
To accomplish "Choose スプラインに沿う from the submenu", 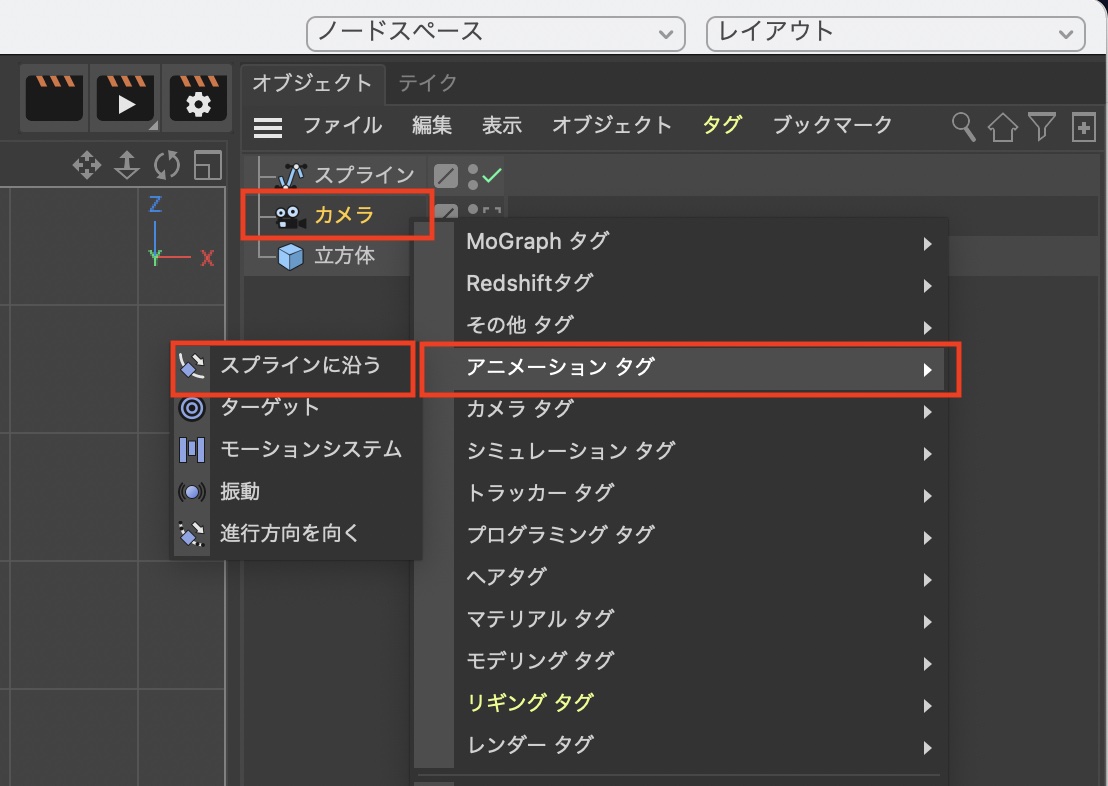I will (x=300, y=365).
